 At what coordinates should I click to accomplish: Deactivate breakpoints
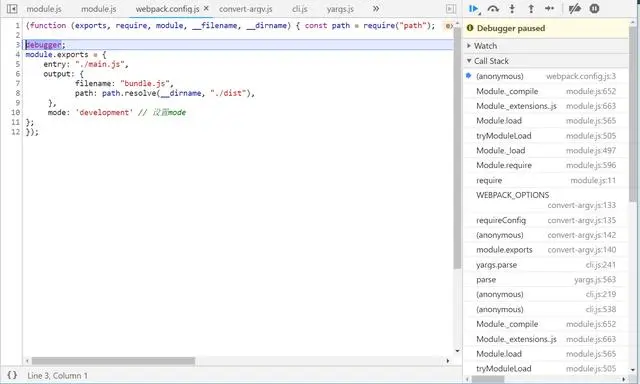[575, 9]
